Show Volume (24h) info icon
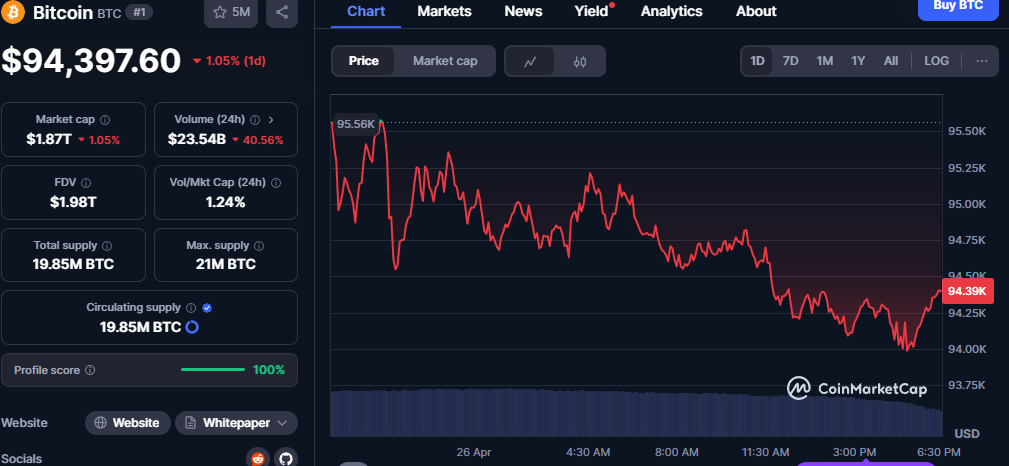This screenshot has width=1009, height=466. click(255, 120)
